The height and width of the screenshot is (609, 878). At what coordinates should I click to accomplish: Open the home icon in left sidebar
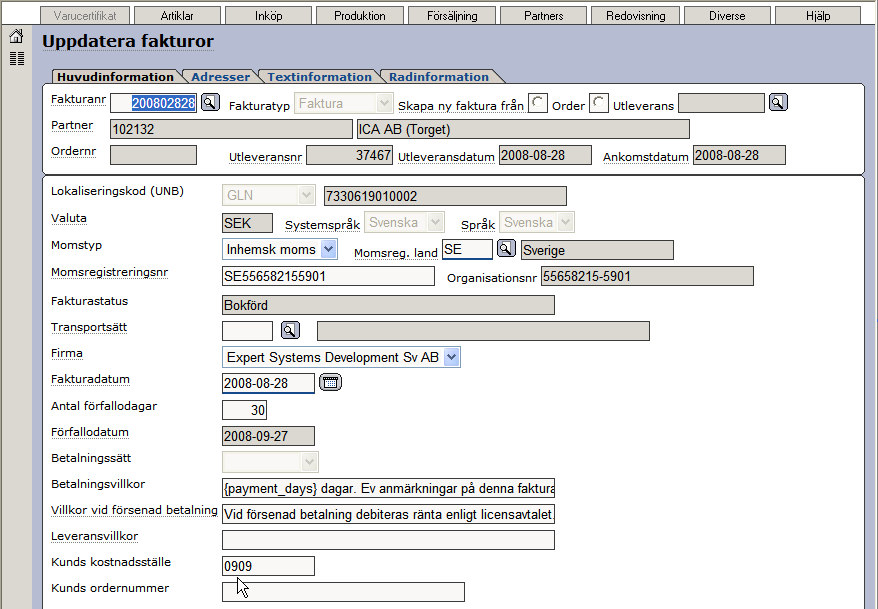click(x=16, y=36)
